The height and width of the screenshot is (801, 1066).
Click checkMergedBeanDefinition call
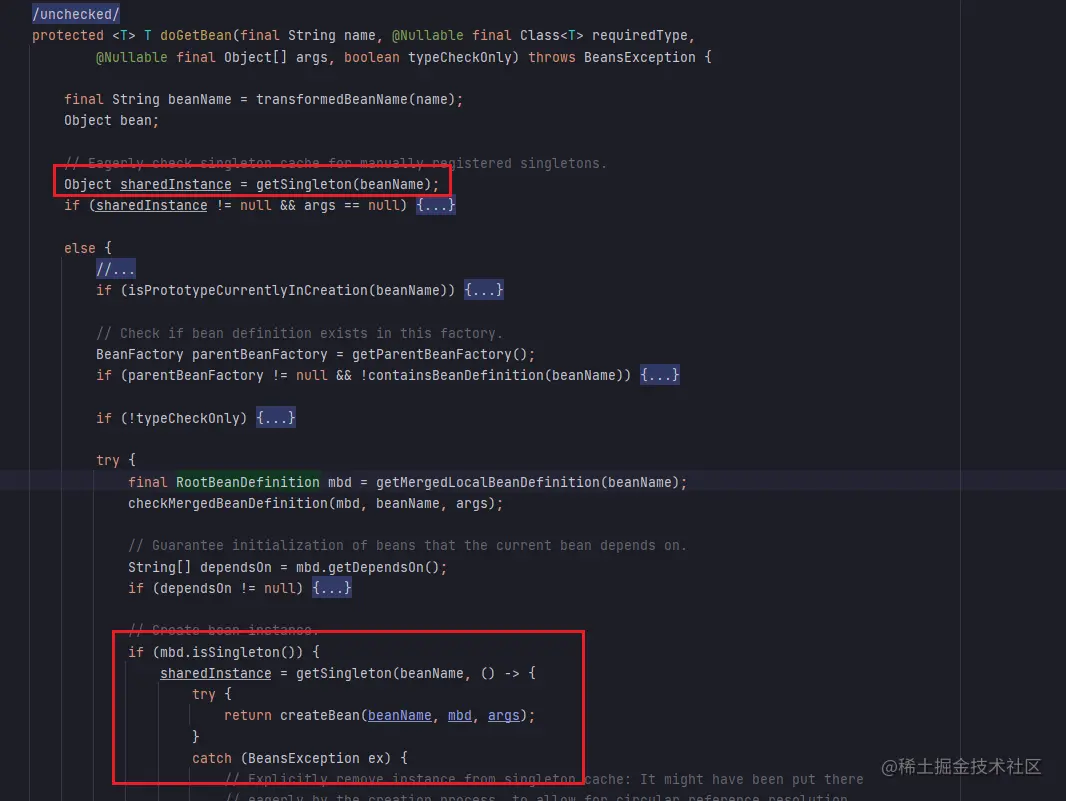tap(228, 503)
